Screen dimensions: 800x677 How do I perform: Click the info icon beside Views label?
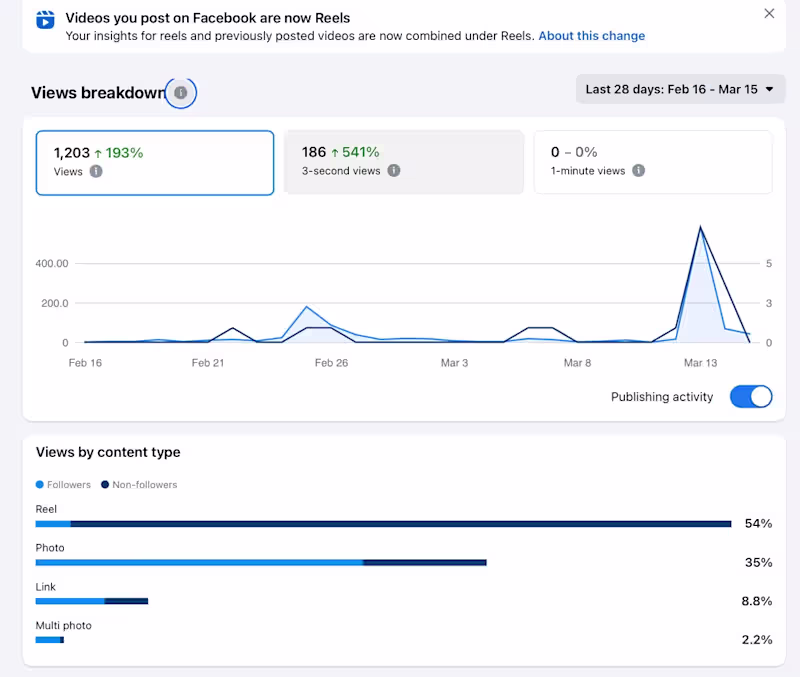(x=96, y=171)
